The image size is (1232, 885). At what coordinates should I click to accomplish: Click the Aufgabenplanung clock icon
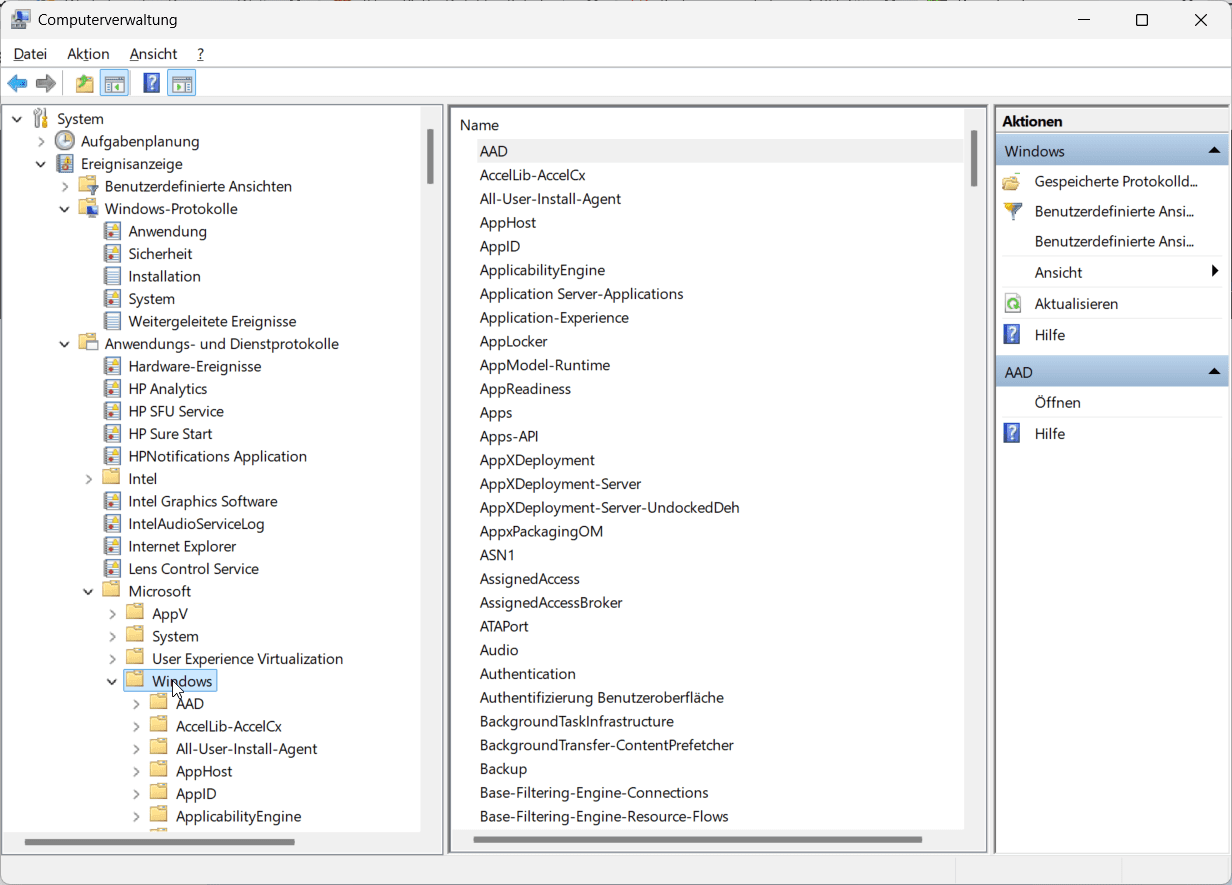tap(64, 141)
